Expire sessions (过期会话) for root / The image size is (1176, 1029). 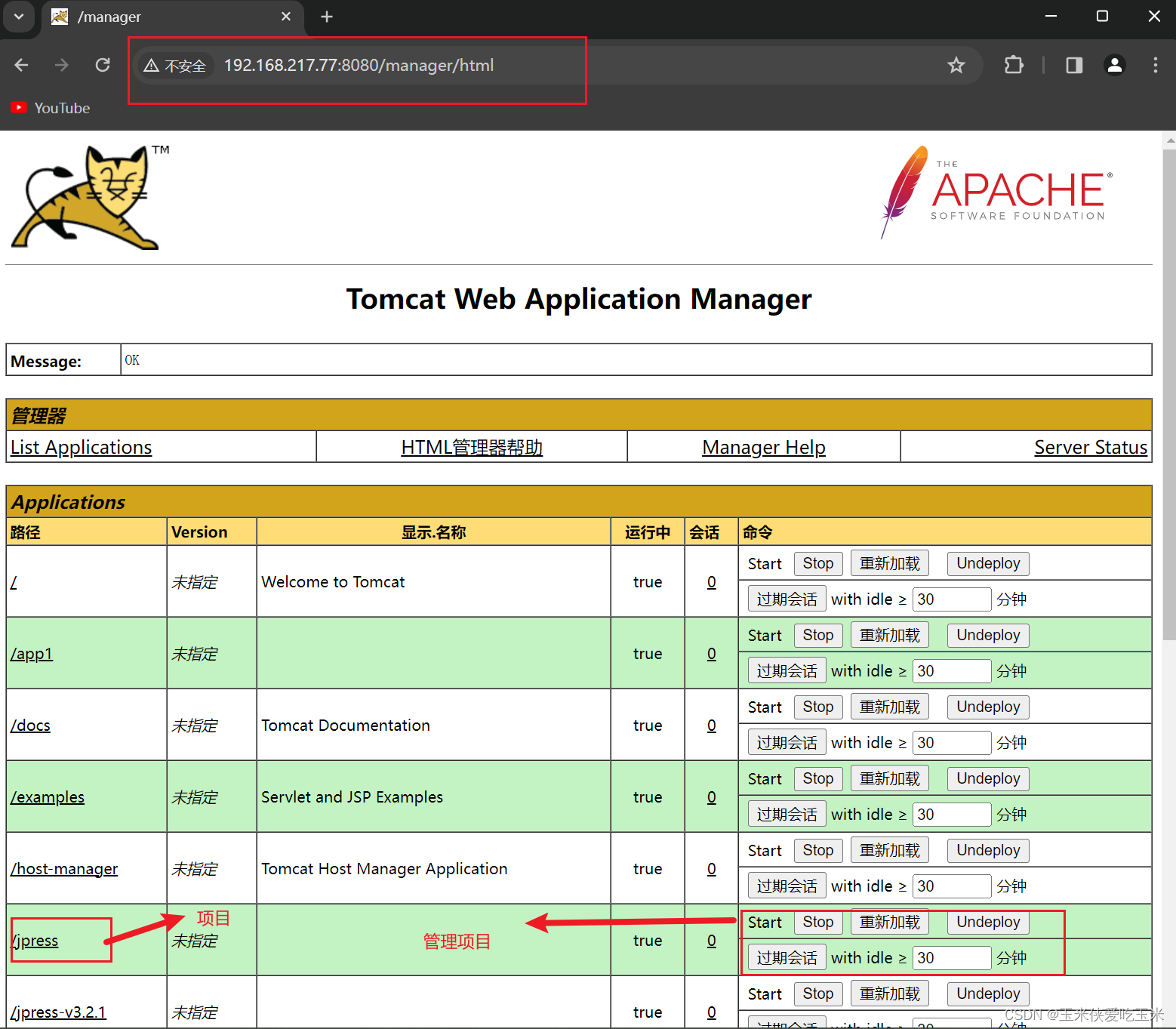point(787,599)
